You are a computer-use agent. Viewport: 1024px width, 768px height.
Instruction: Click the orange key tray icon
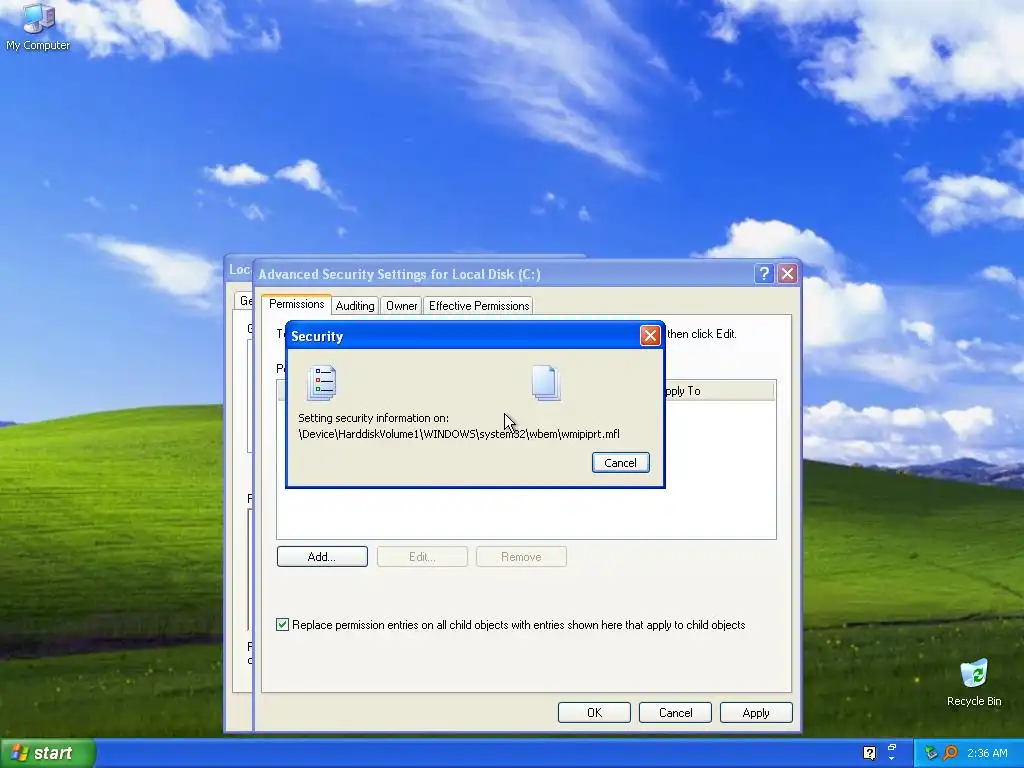point(950,753)
